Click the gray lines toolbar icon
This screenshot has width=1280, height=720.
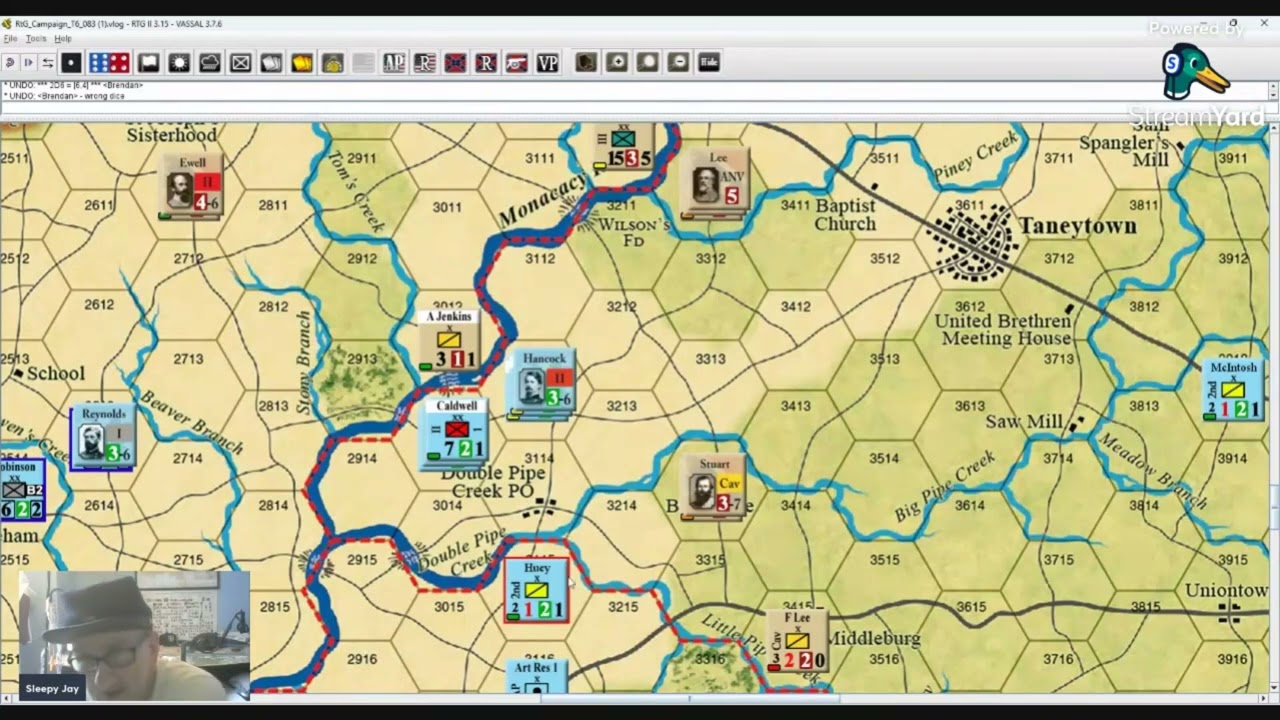[363, 63]
